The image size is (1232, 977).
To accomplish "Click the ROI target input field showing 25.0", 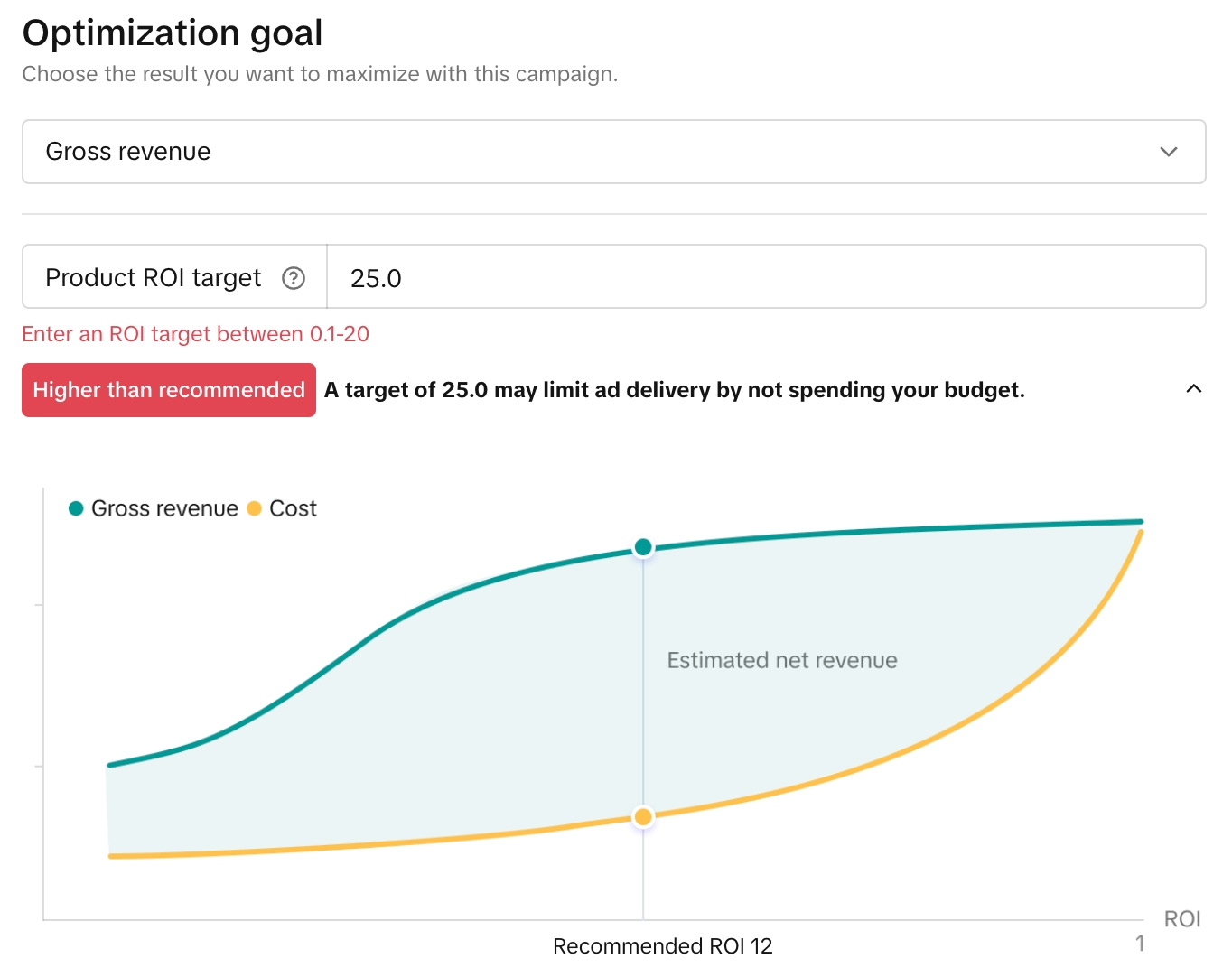I will 765,277.
